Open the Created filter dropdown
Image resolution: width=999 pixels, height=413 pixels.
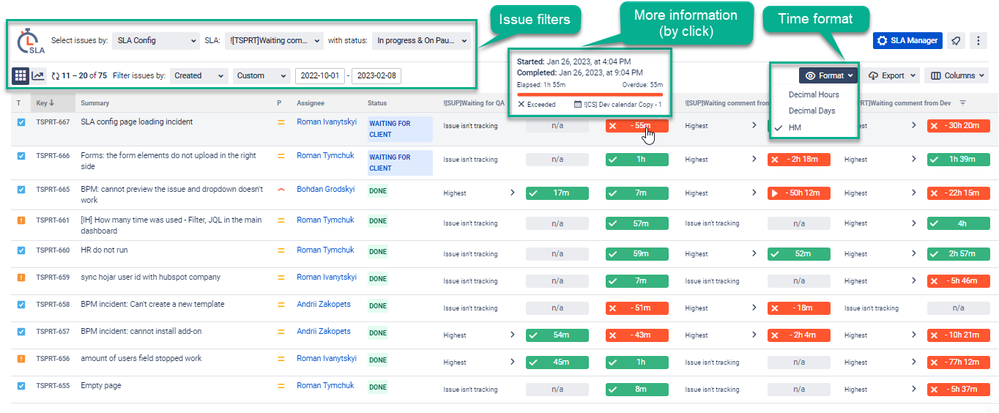pyautogui.click(x=199, y=75)
